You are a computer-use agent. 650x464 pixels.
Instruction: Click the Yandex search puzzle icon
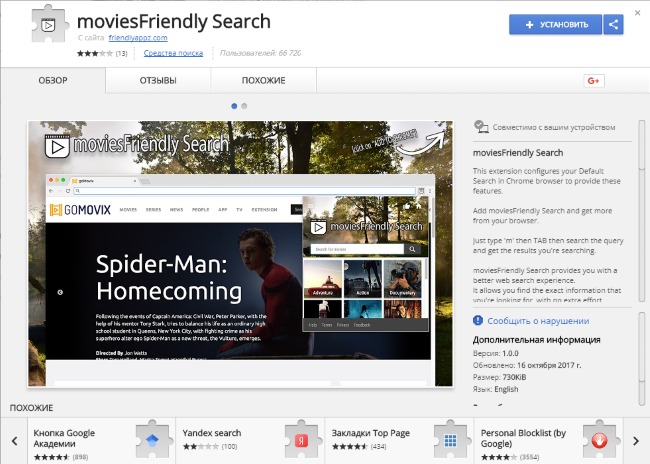[x=301, y=439]
